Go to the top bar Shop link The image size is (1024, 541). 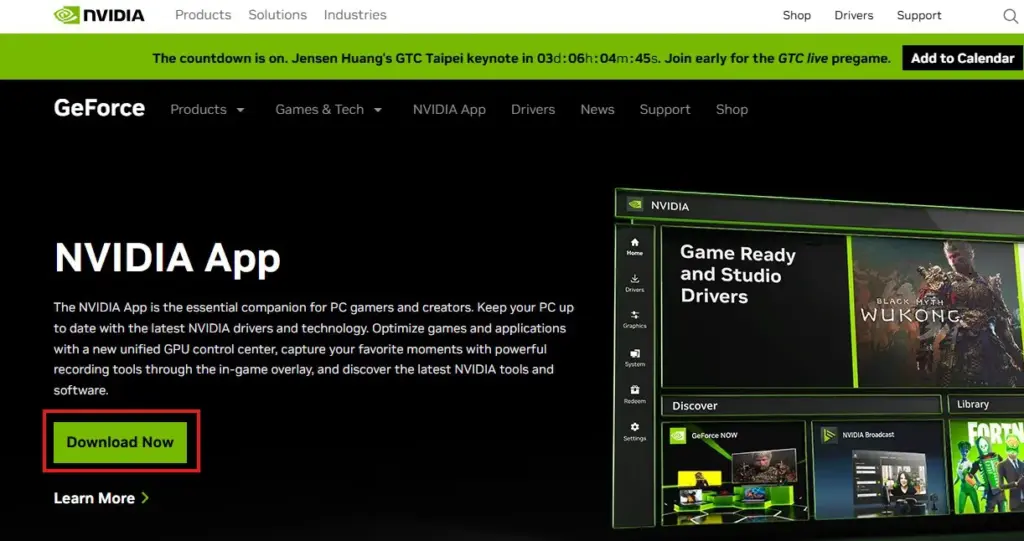click(x=797, y=16)
